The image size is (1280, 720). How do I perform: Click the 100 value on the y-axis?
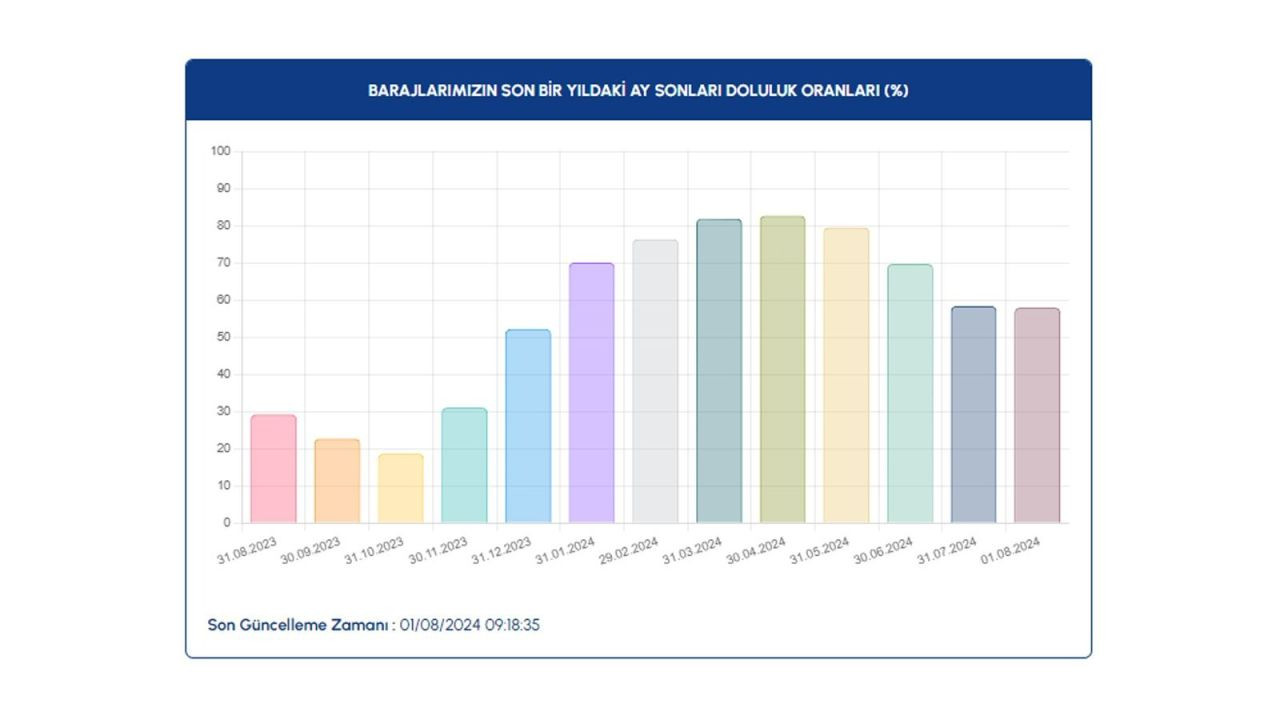coord(221,152)
